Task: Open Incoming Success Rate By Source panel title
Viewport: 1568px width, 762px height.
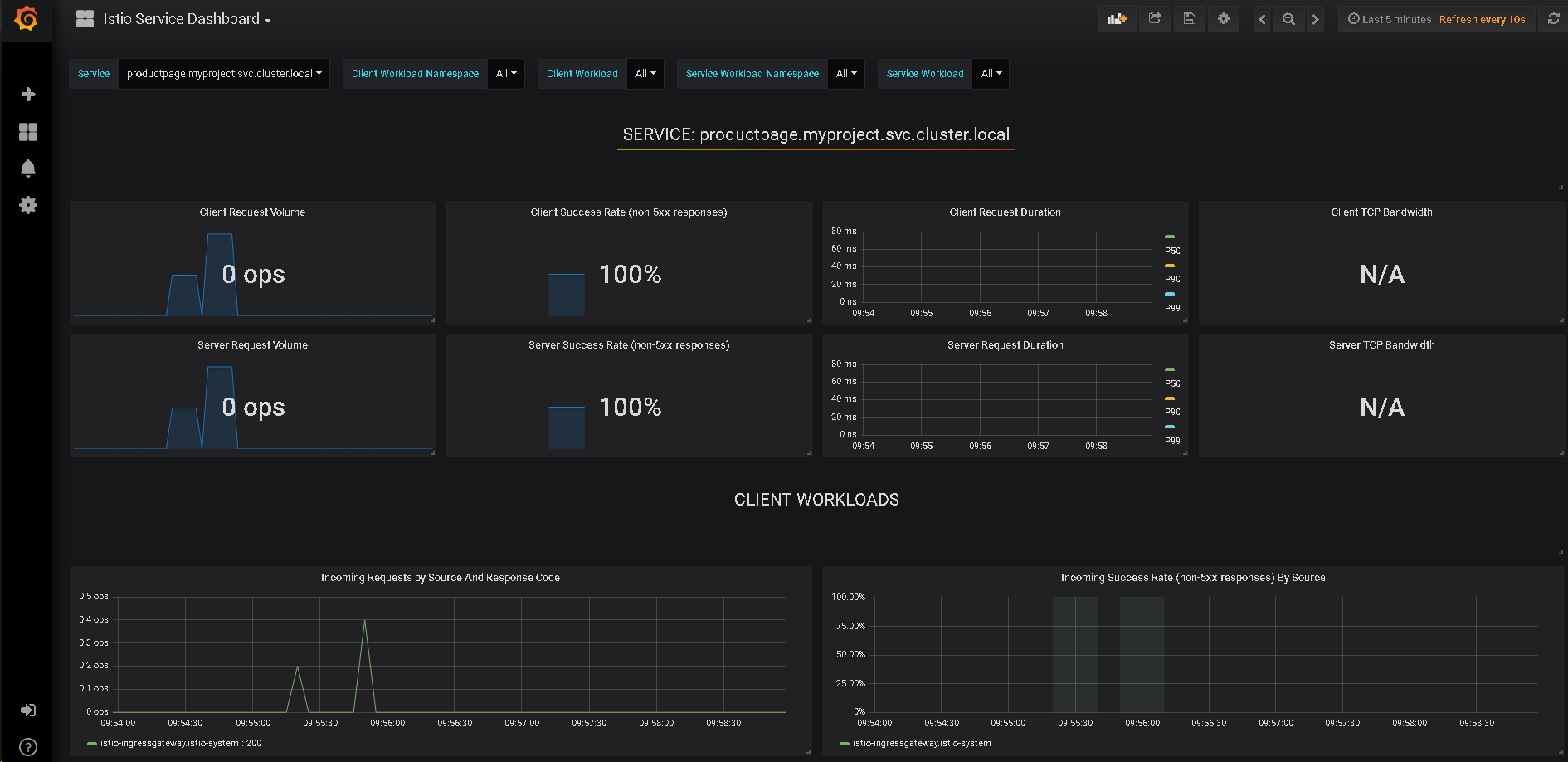Action: 1193,578
